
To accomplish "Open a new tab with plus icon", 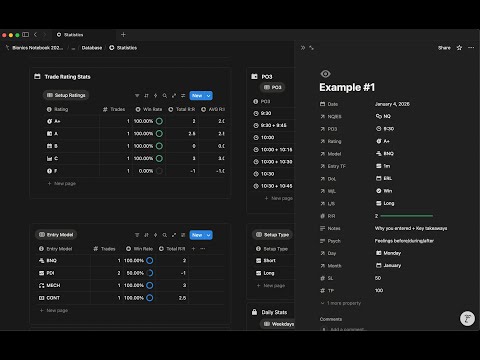I will coord(123,35).
